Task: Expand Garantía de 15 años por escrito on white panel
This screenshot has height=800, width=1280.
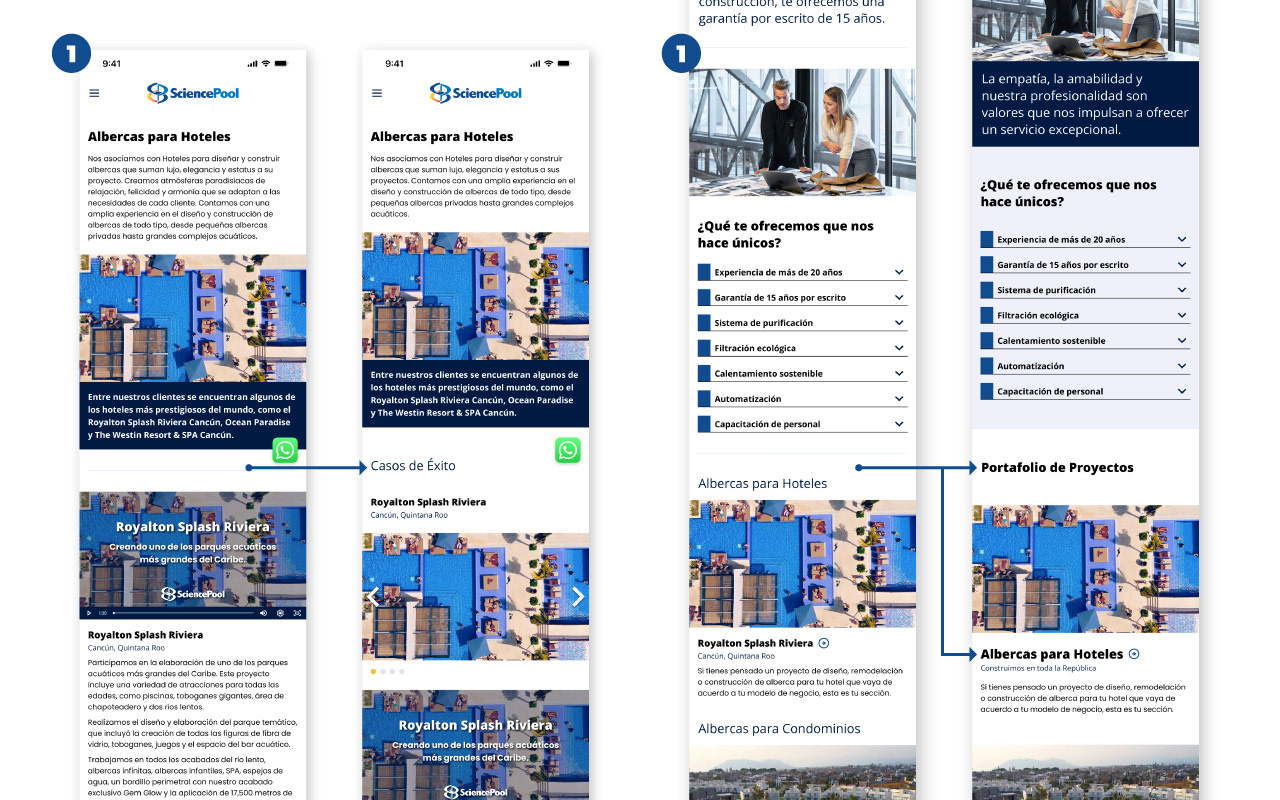Action: (802, 297)
